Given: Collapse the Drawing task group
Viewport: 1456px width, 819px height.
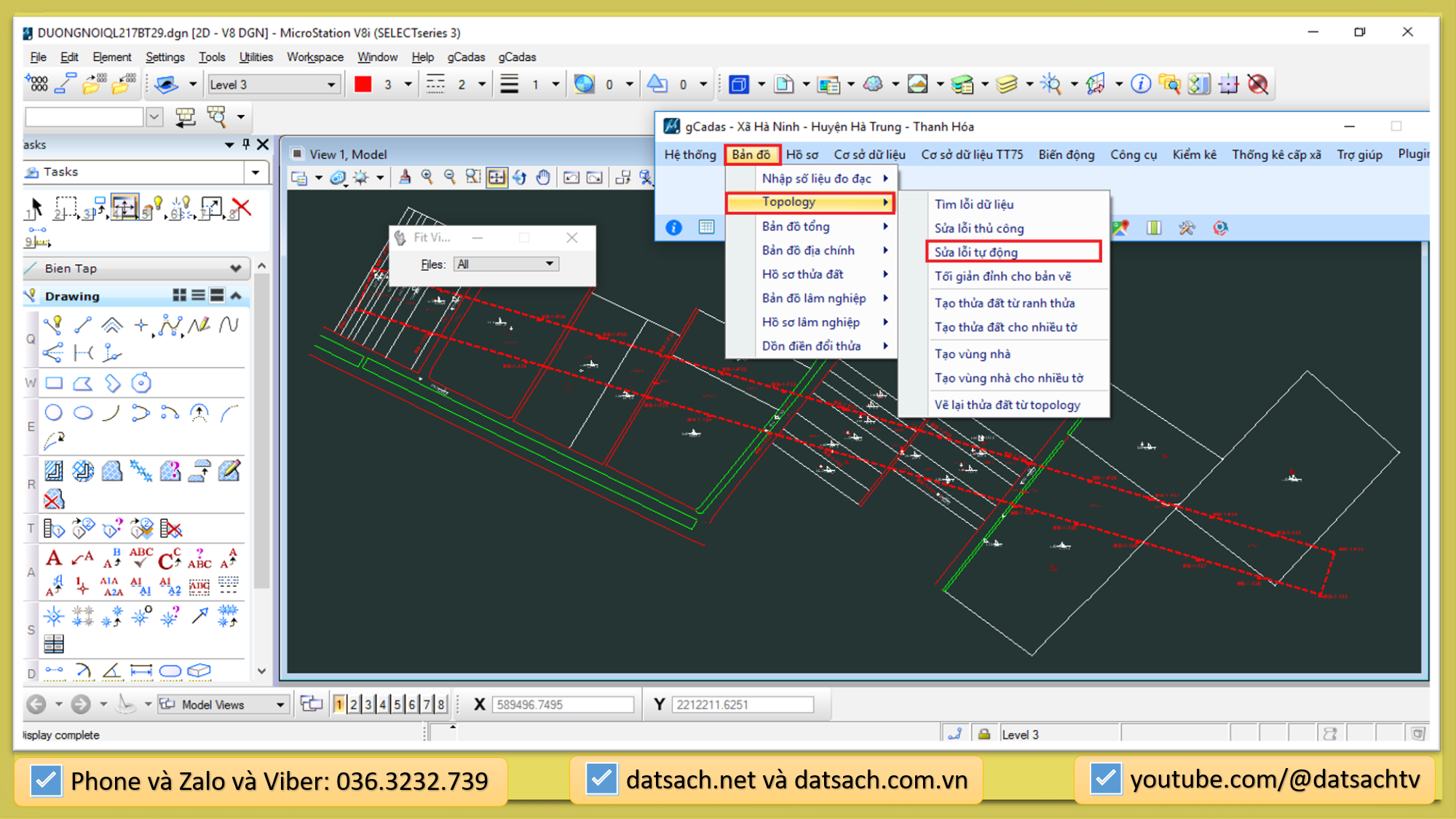Looking at the screenshot, I should [x=236, y=296].
